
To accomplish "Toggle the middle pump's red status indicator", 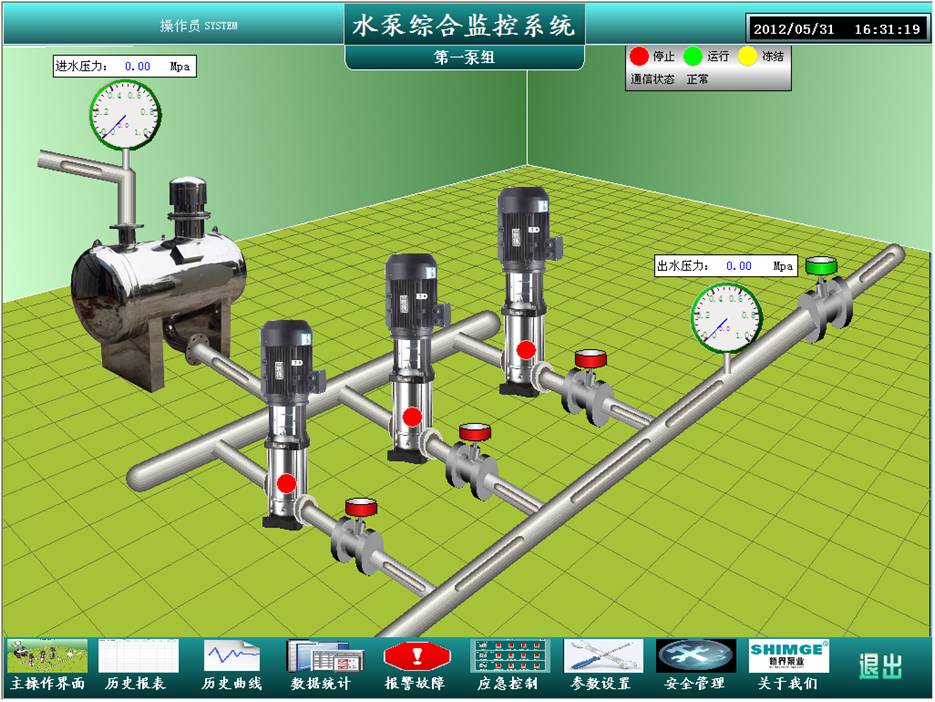I will tap(412, 416).
